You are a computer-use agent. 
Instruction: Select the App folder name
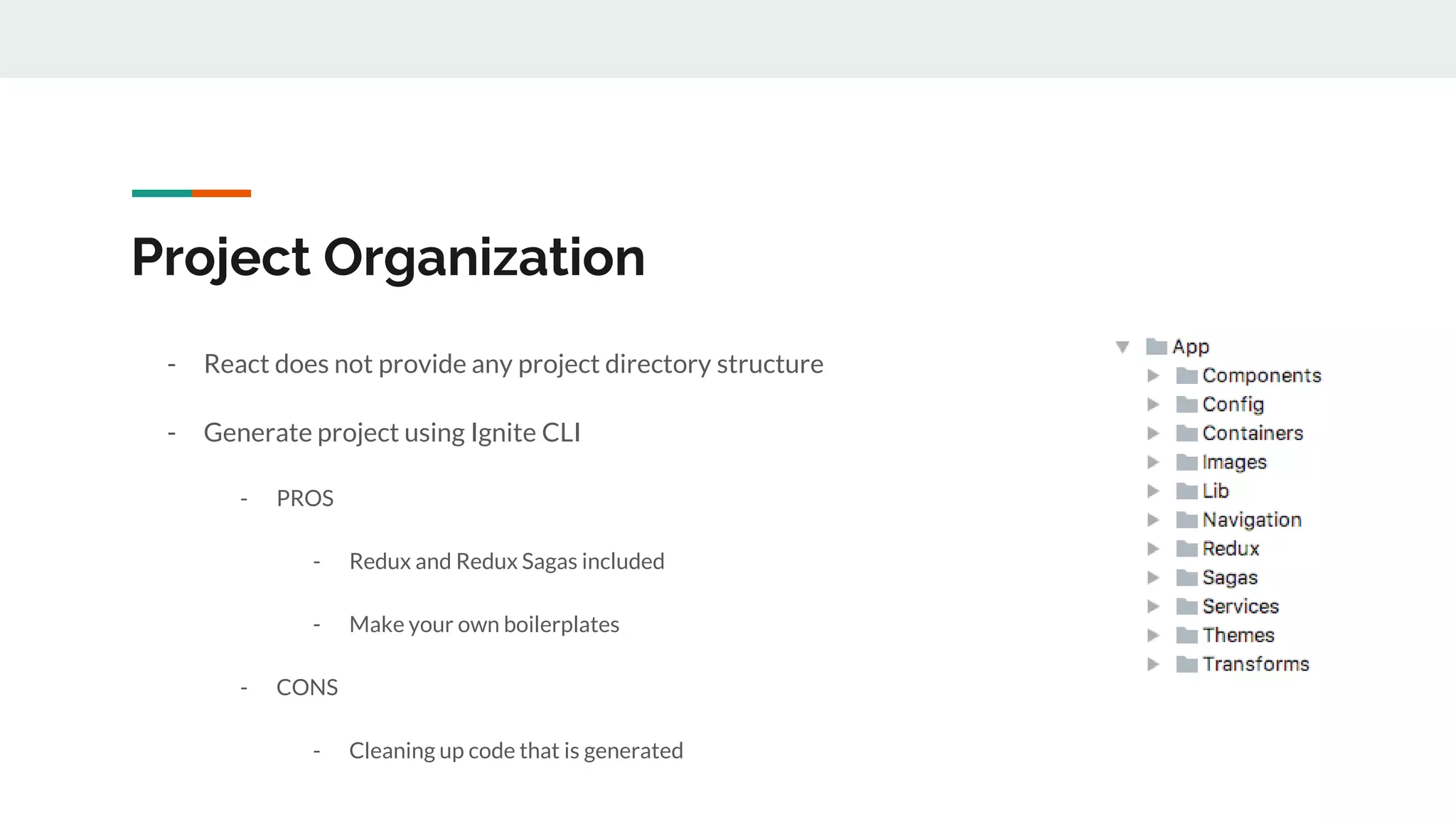pyautogui.click(x=1191, y=347)
